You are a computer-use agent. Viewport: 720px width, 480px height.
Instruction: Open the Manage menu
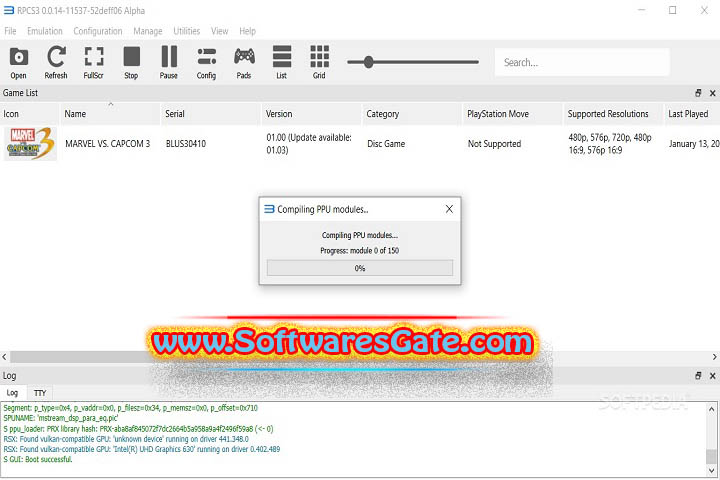tap(148, 31)
